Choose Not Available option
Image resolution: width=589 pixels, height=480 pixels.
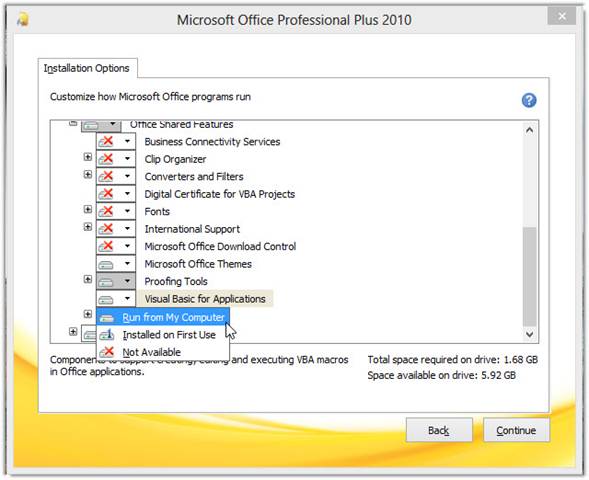coord(163,352)
